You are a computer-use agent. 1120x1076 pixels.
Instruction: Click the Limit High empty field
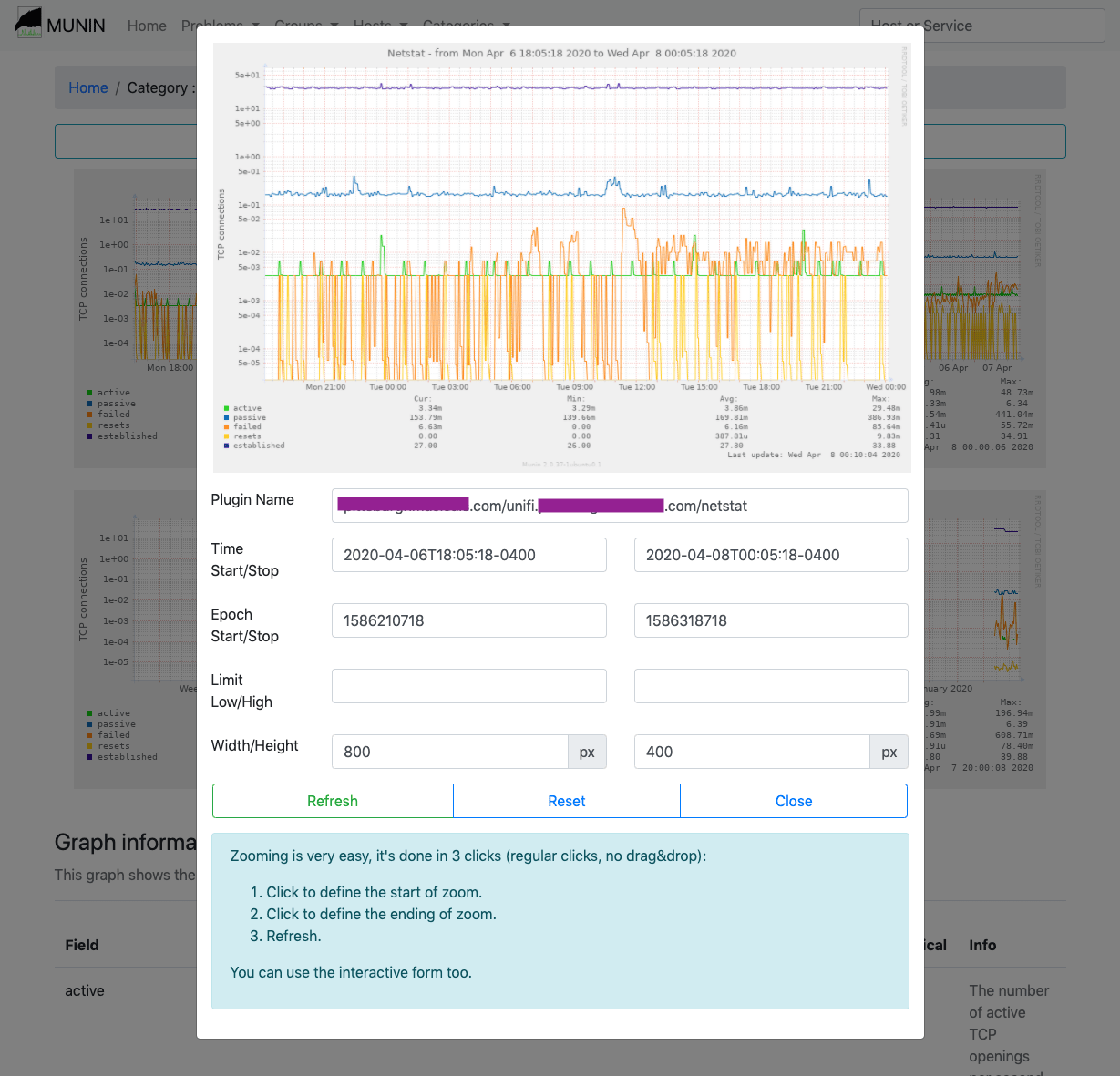tap(770, 686)
